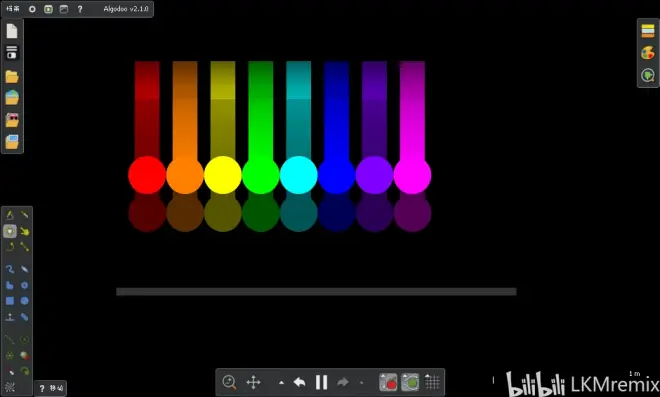Toggle gravity with the red apple icon
Viewport: 660px width, 397px height.
(388, 382)
